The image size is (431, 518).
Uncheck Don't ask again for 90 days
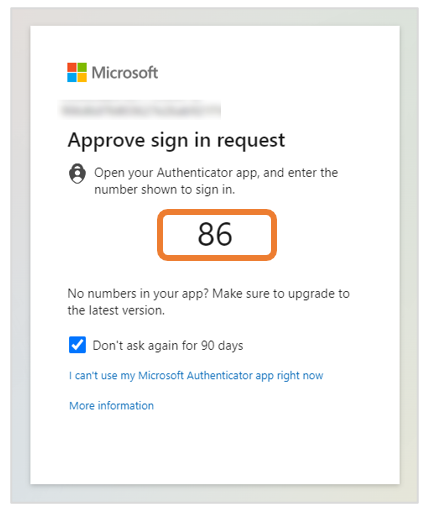click(x=77, y=345)
